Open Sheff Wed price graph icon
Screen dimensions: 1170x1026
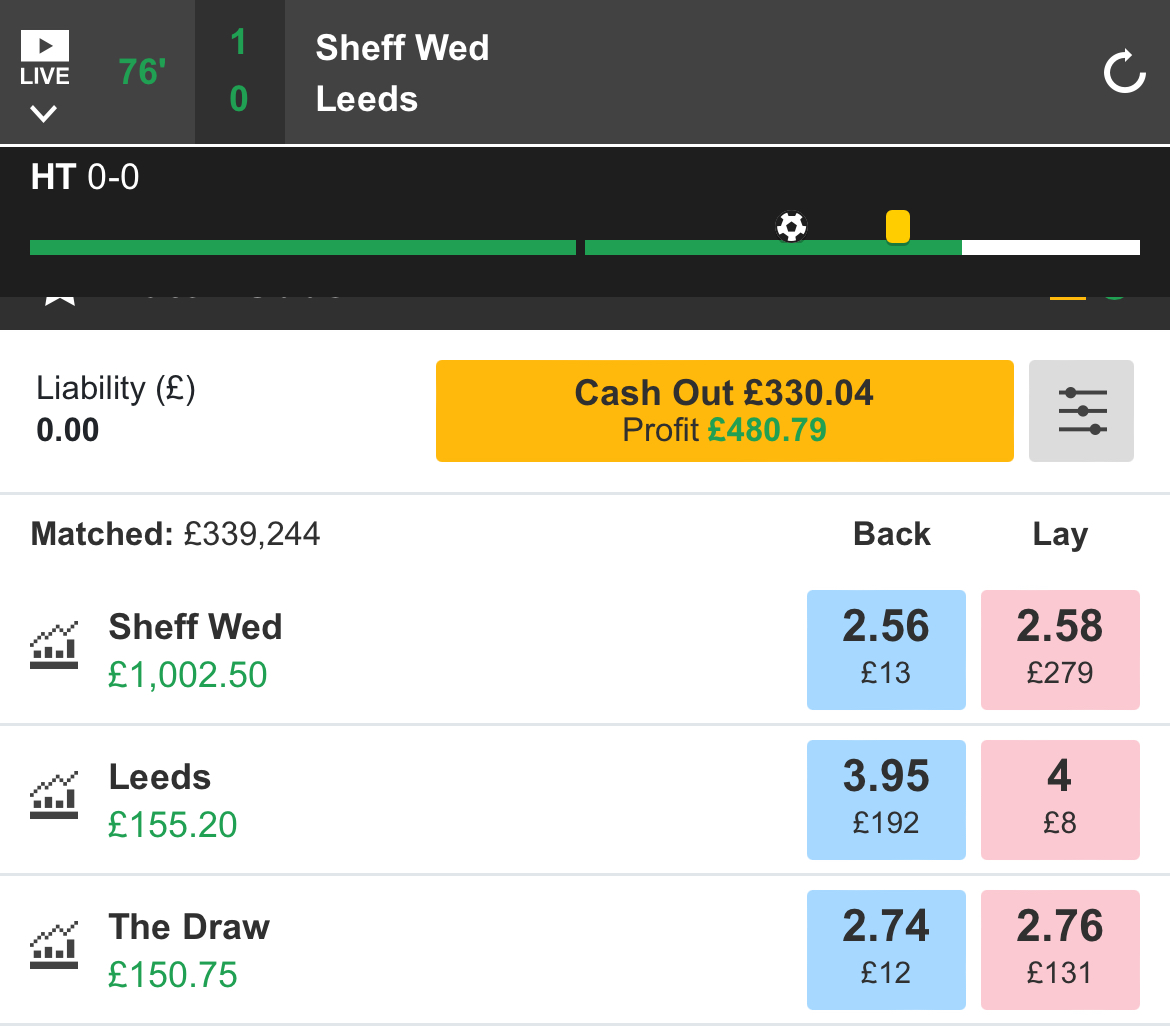(54, 645)
